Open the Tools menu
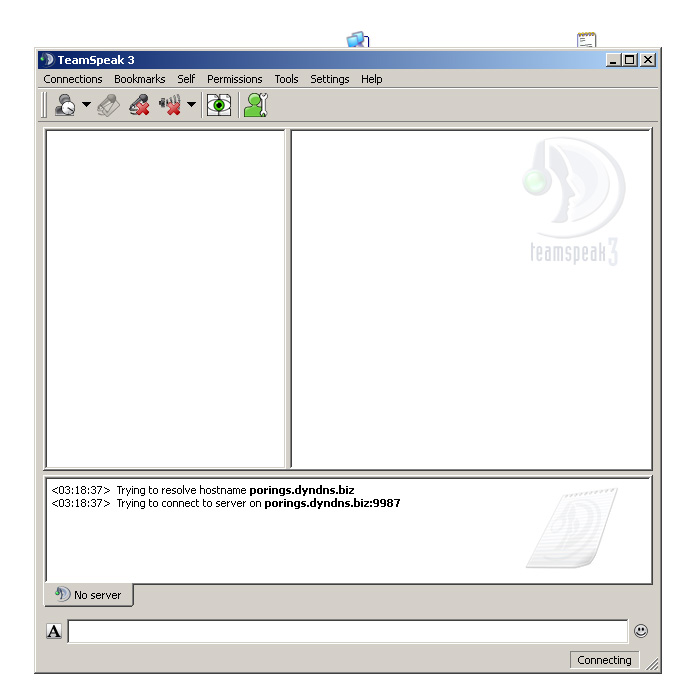The width and height of the screenshot is (700, 700). click(x=286, y=79)
